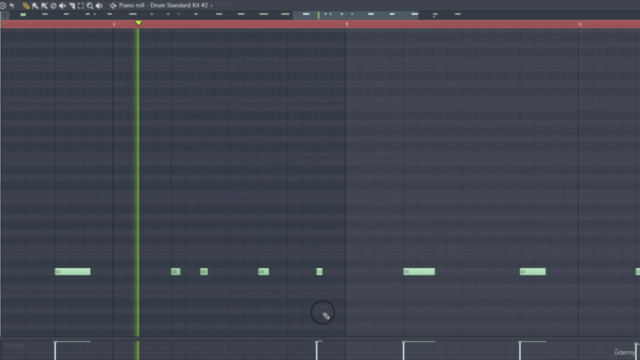Select the Draw pencil tool

26,6
